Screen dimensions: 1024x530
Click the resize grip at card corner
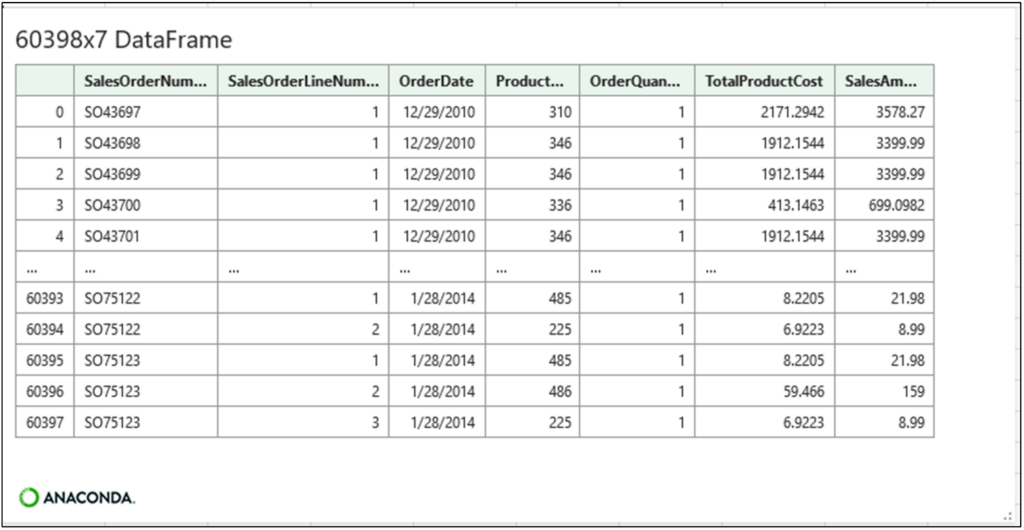pos(1007,515)
